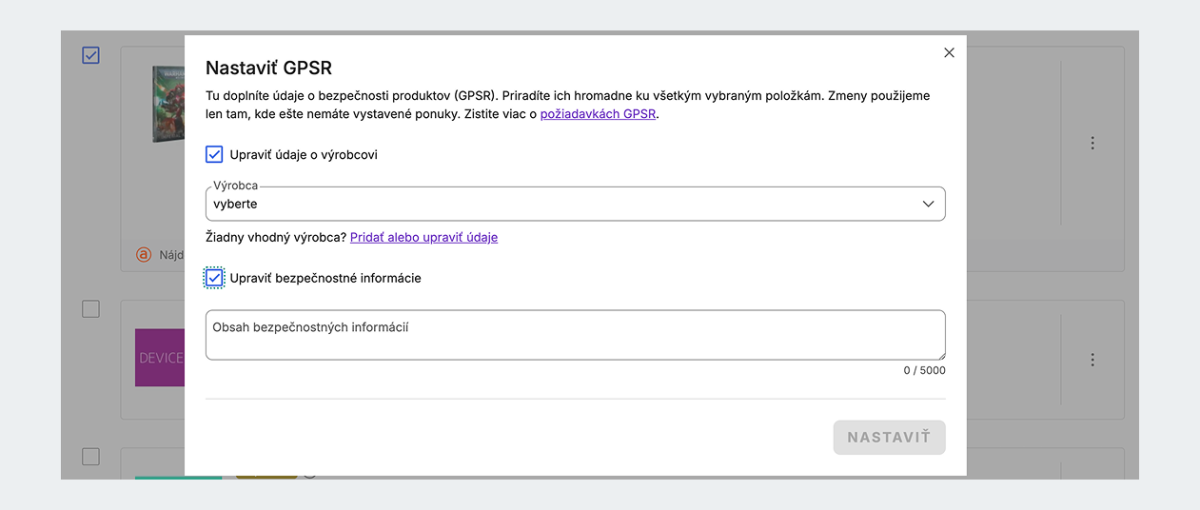Click the Nastaviť GPSR dialog heading
Screen dimensions: 1200x510
point(269,68)
